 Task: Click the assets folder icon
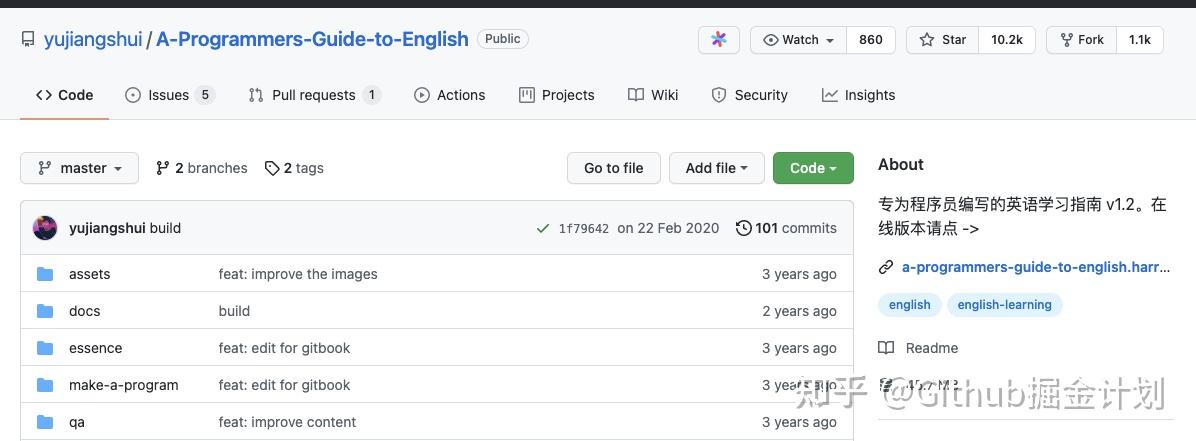pos(45,274)
